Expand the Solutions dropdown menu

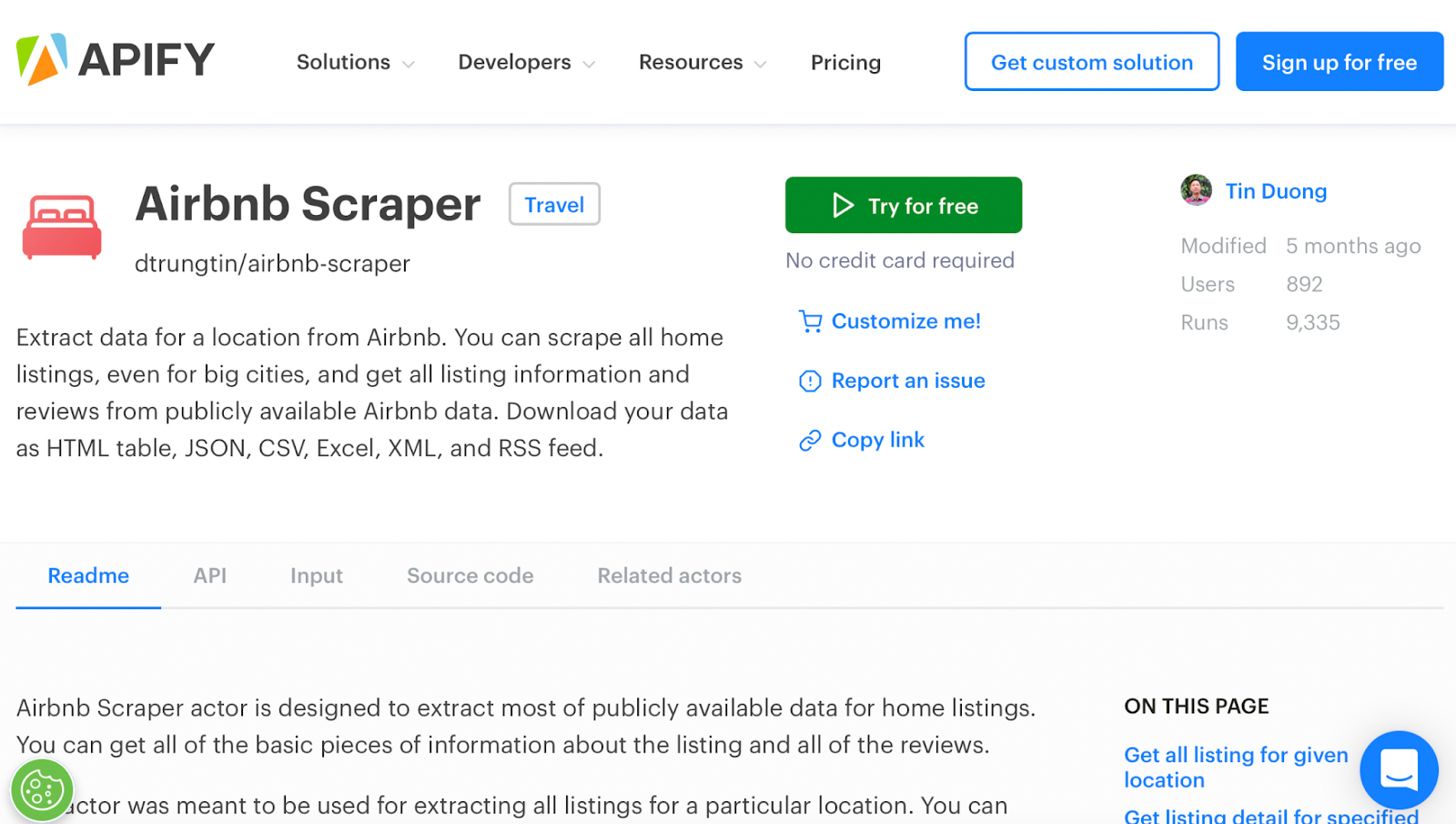click(x=355, y=62)
